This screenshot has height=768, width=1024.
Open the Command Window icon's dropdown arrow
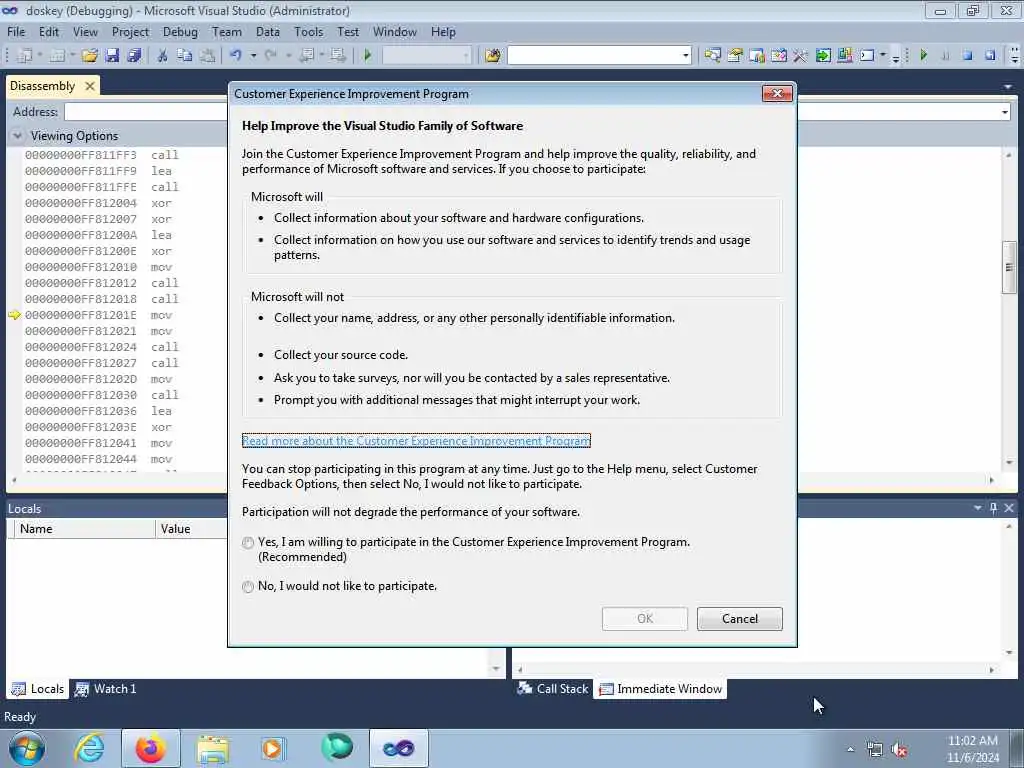tap(883, 56)
